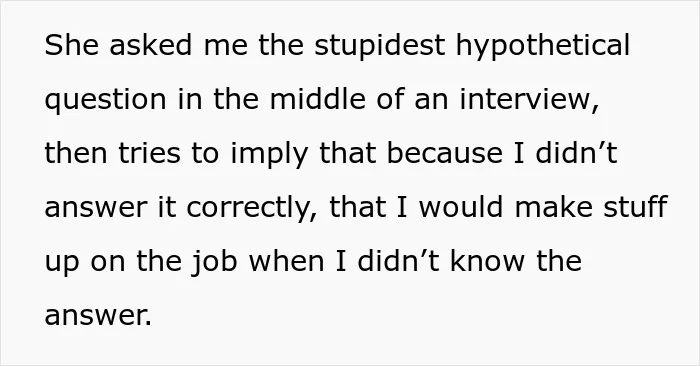Click the word "job" in the paragraph

pos(214,262)
